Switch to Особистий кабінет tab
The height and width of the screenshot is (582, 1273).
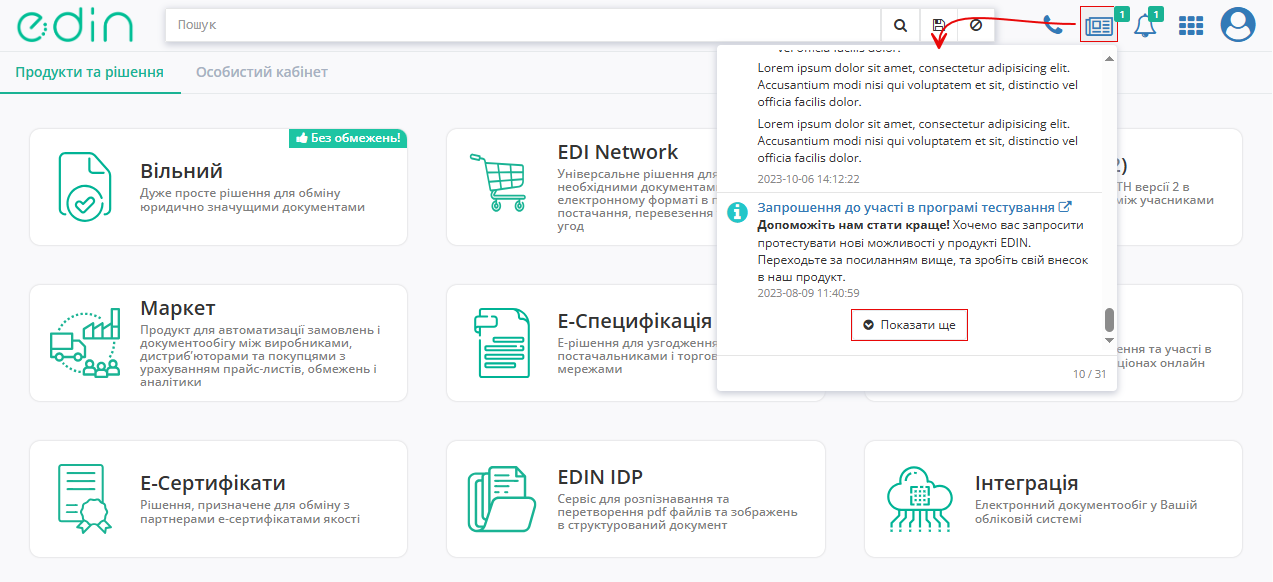pos(261,72)
